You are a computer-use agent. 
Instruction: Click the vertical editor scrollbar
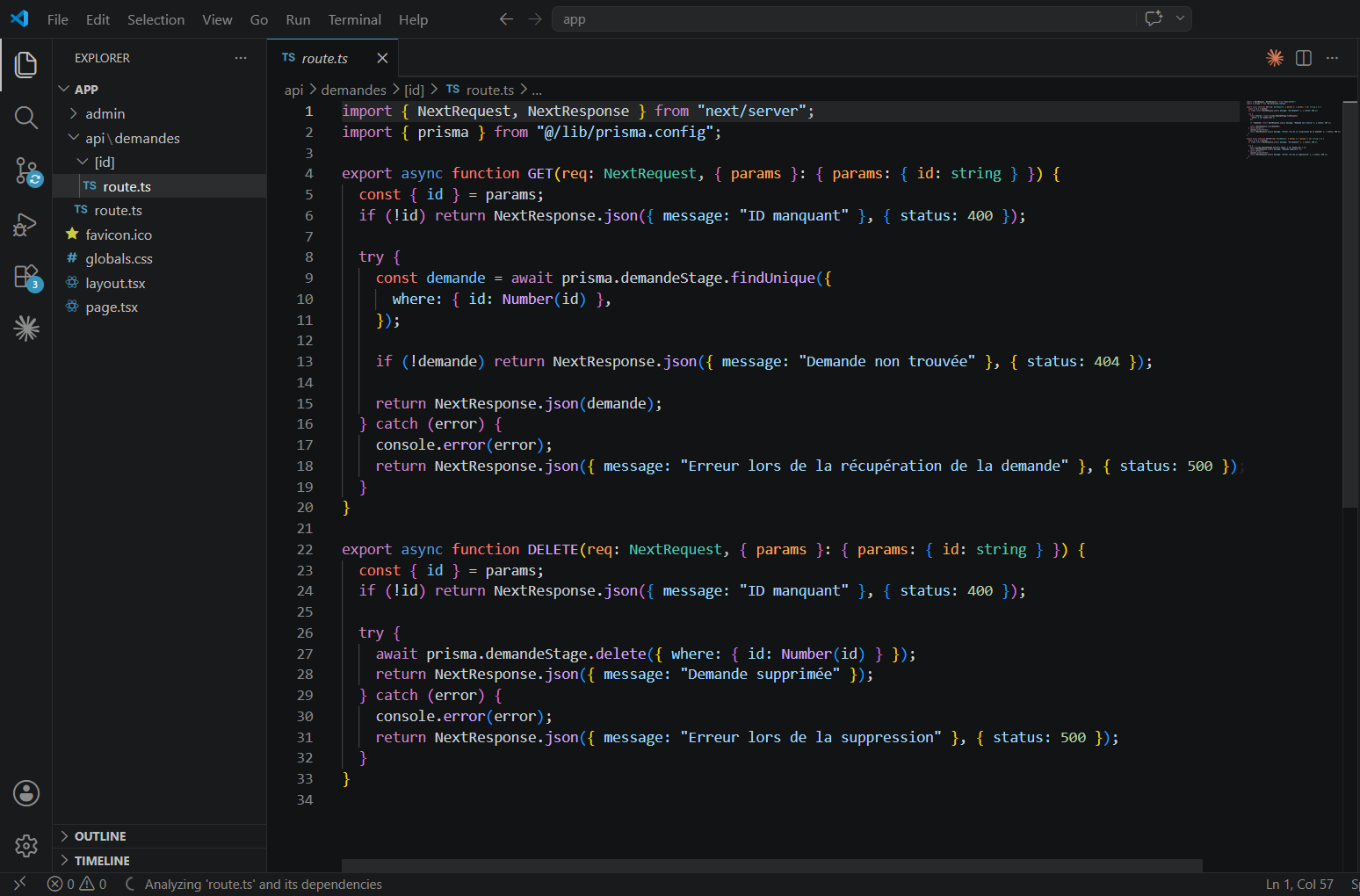click(x=1350, y=303)
